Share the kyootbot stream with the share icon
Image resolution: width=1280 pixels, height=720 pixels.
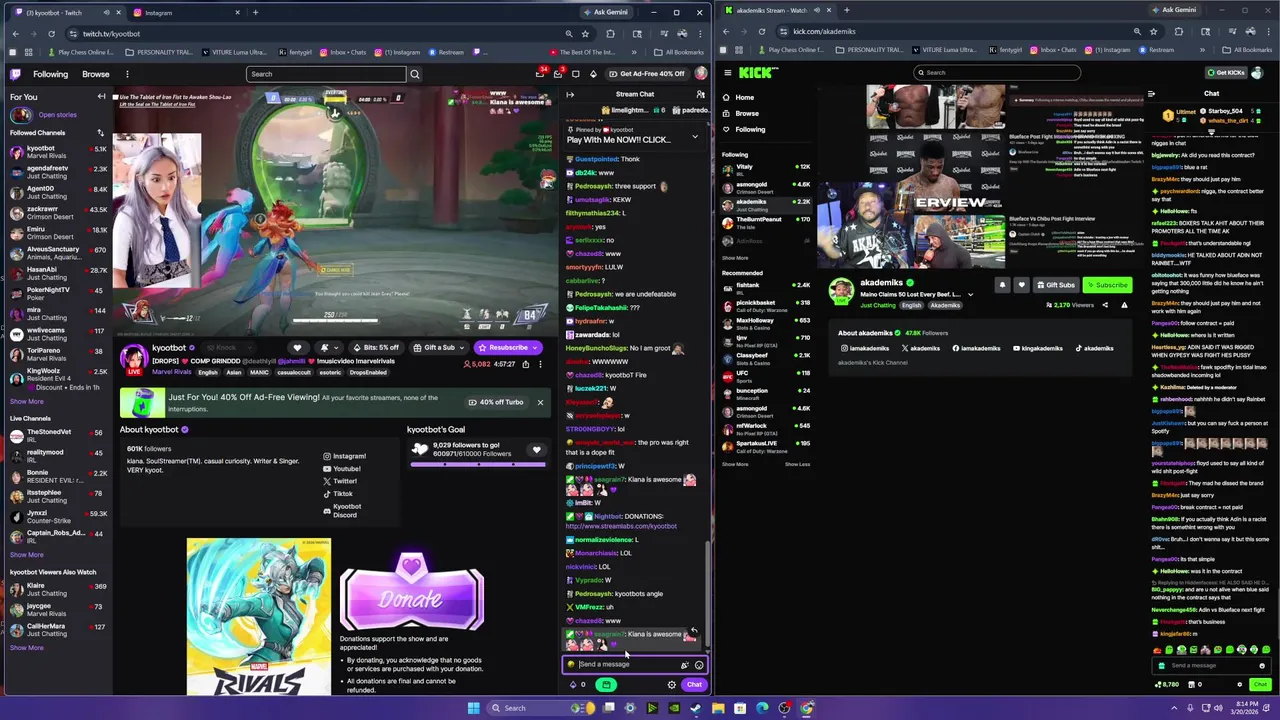tap(525, 364)
